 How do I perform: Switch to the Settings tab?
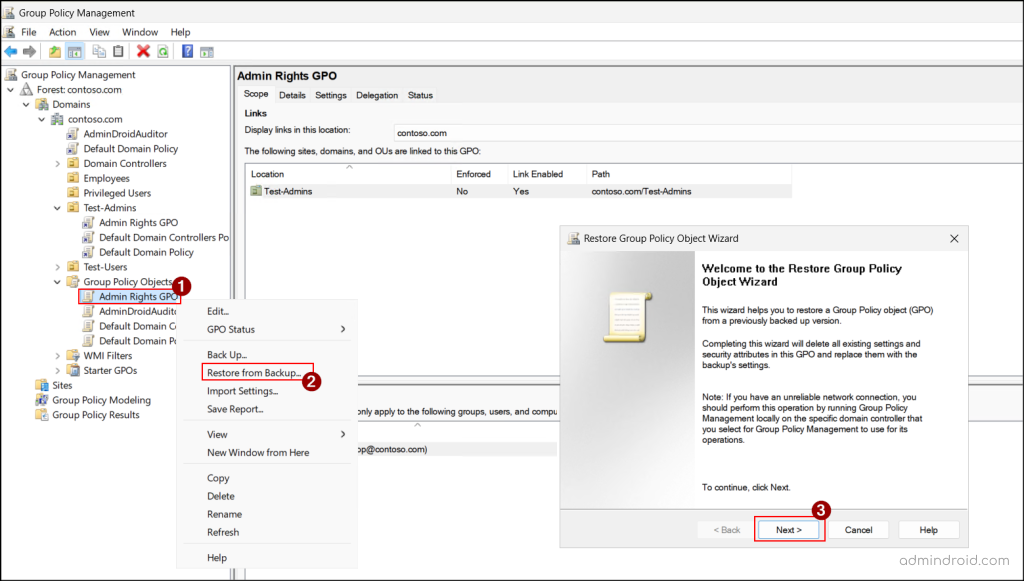pyautogui.click(x=331, y=95)
